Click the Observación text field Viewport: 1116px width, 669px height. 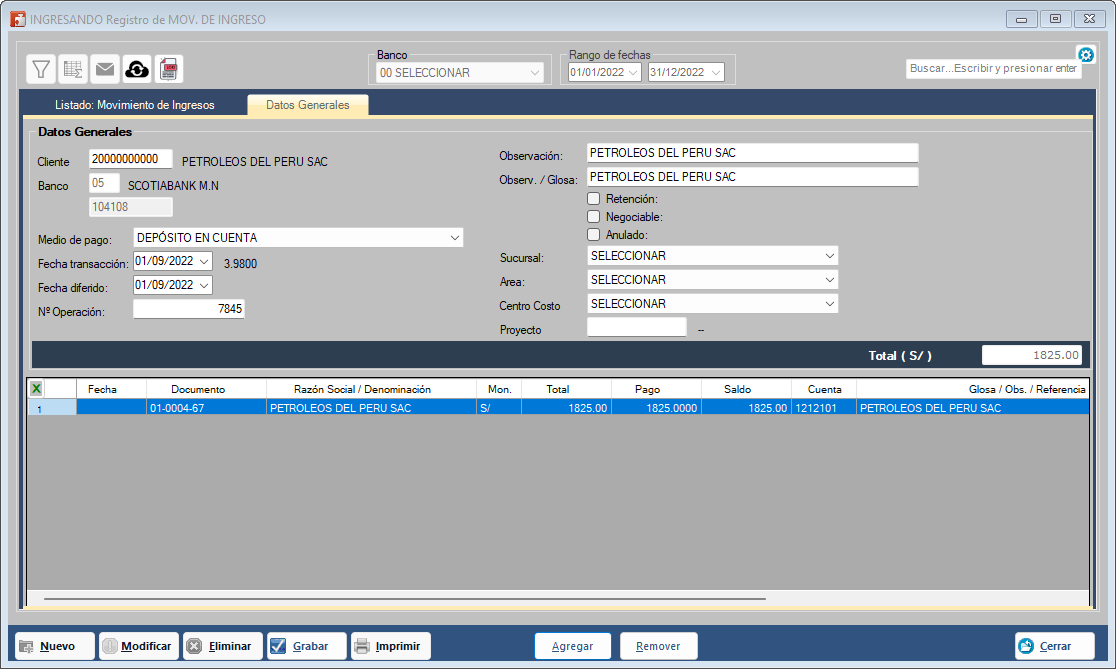point(752,153)
